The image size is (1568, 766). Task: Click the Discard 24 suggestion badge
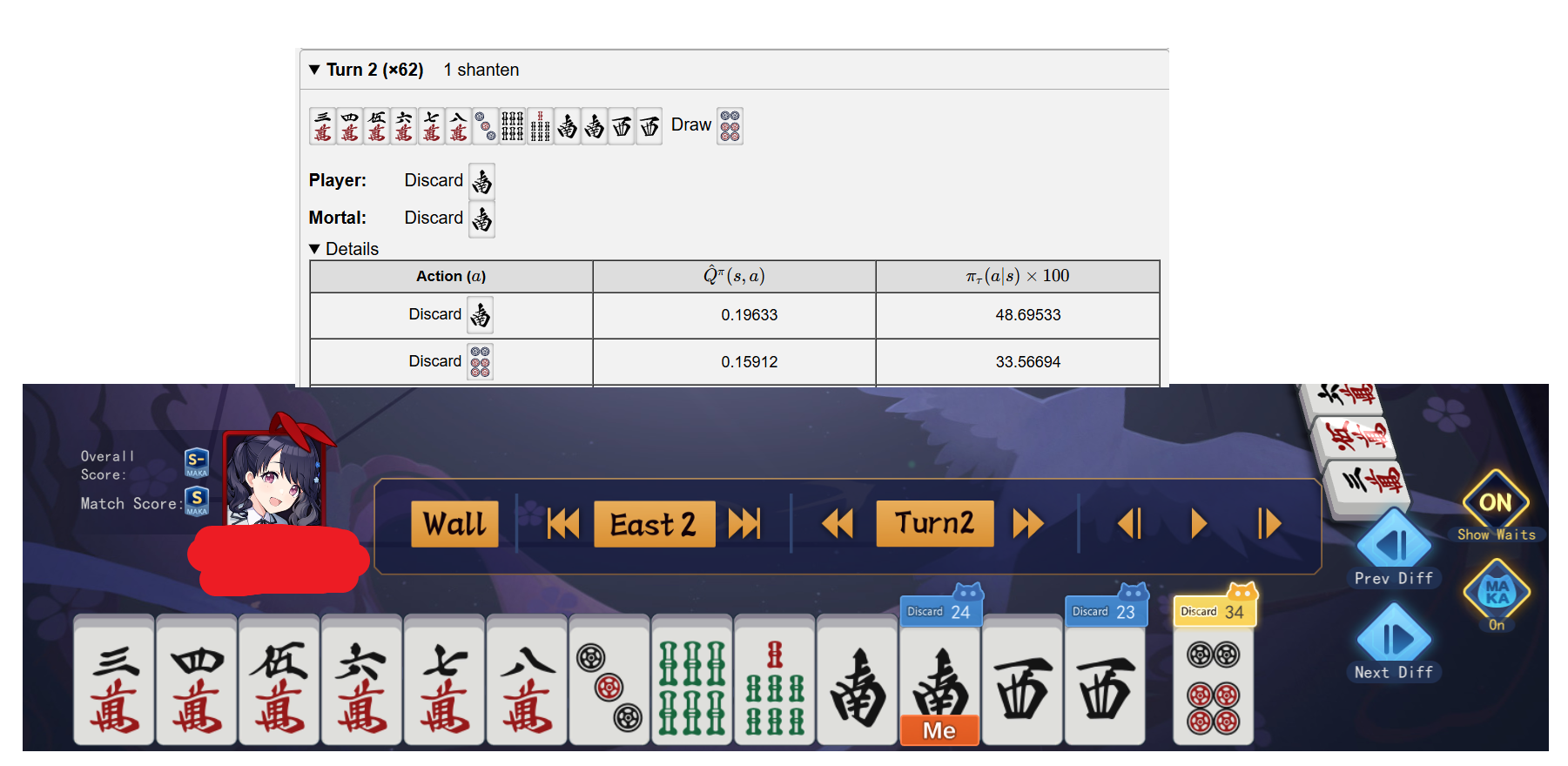940,610
